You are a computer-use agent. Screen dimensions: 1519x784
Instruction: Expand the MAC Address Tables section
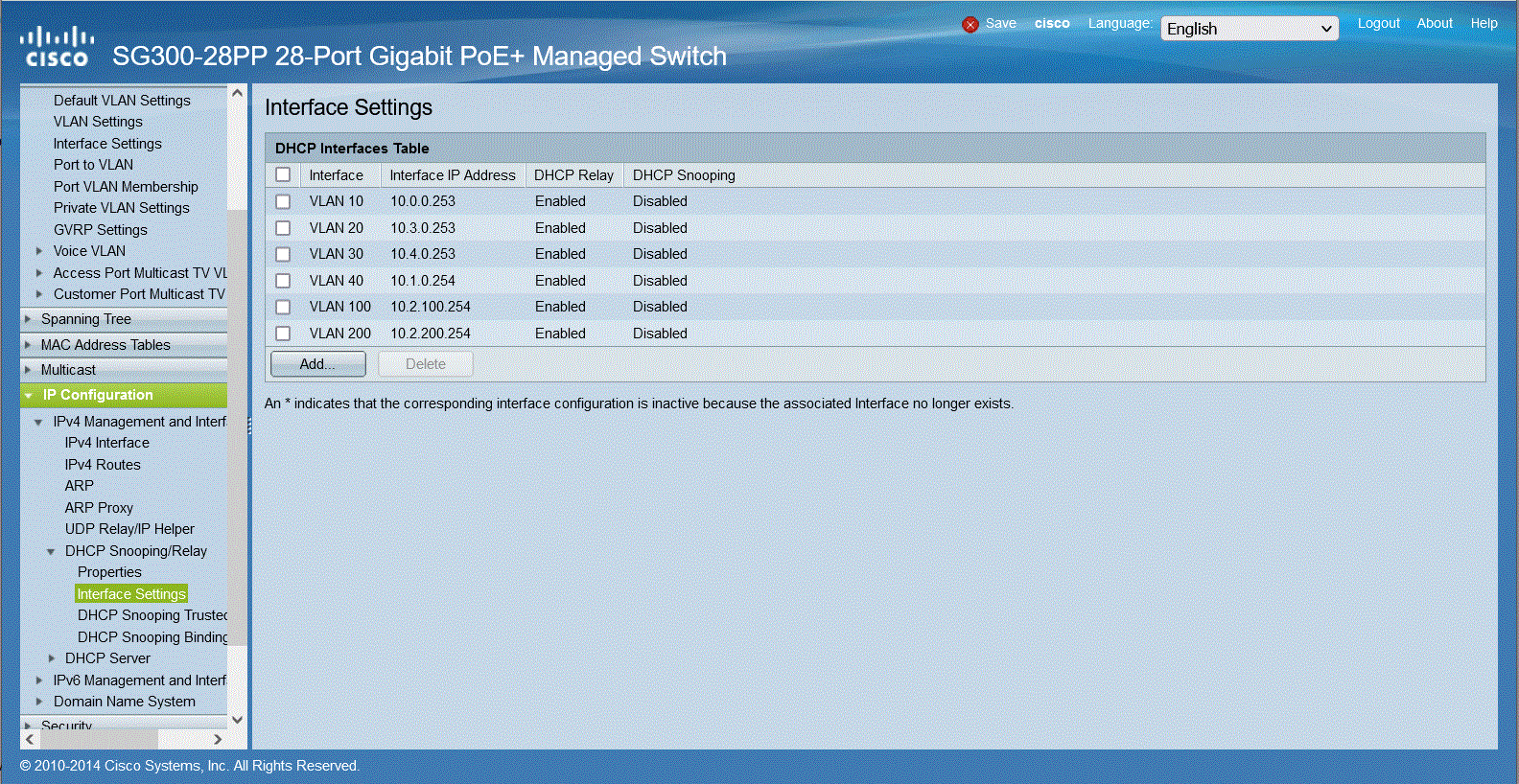tap(28, 345)
